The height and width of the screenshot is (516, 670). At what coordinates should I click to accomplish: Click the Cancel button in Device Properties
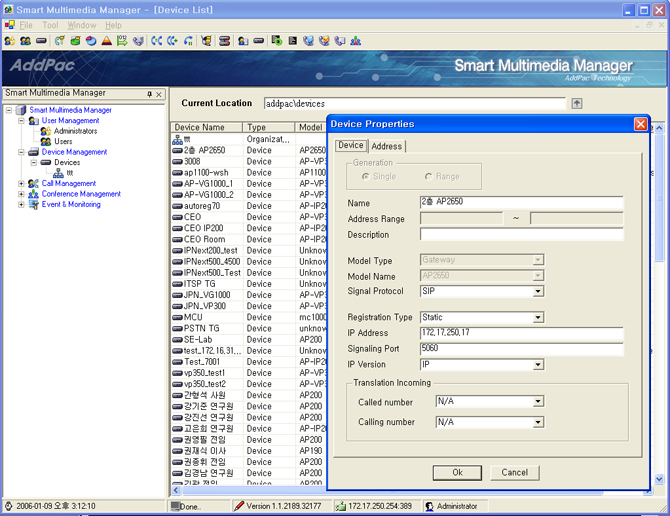point(514,472)
